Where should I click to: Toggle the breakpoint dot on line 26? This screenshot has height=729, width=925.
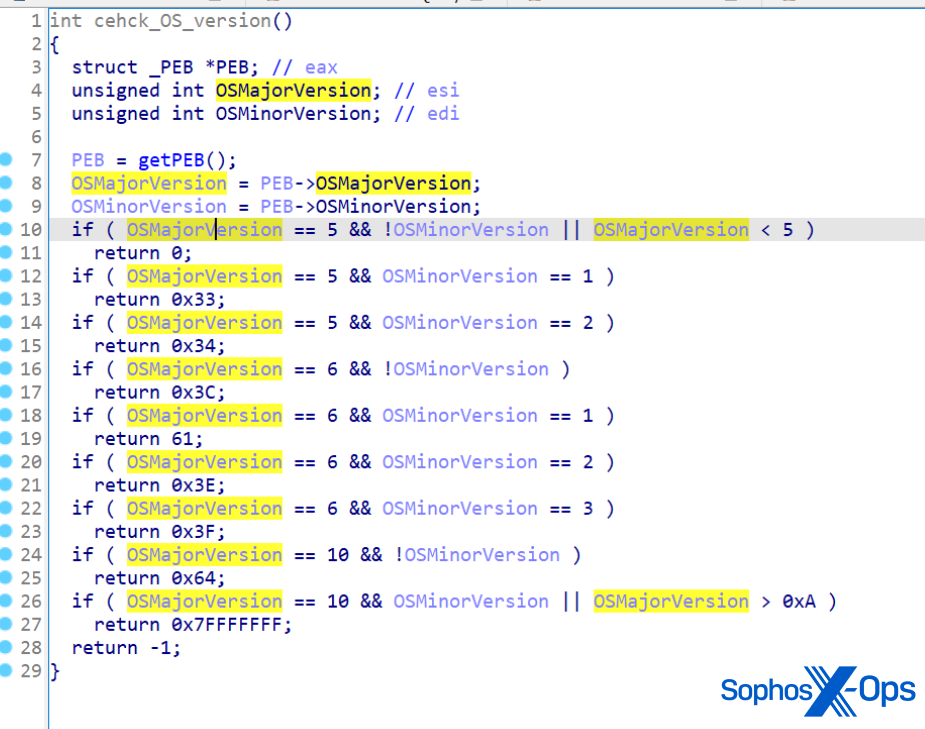[x=6, y=601]
